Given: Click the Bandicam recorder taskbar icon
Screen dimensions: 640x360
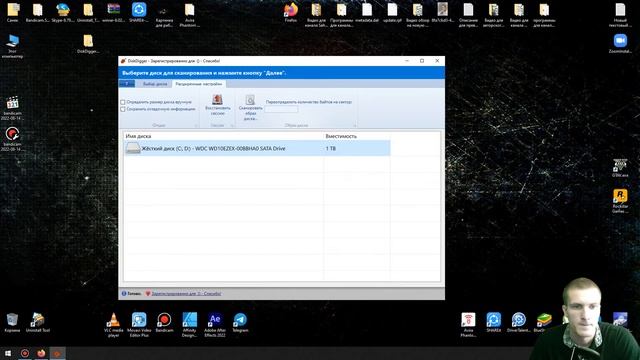Looking at the screenshot, I should tap(24, 353).
